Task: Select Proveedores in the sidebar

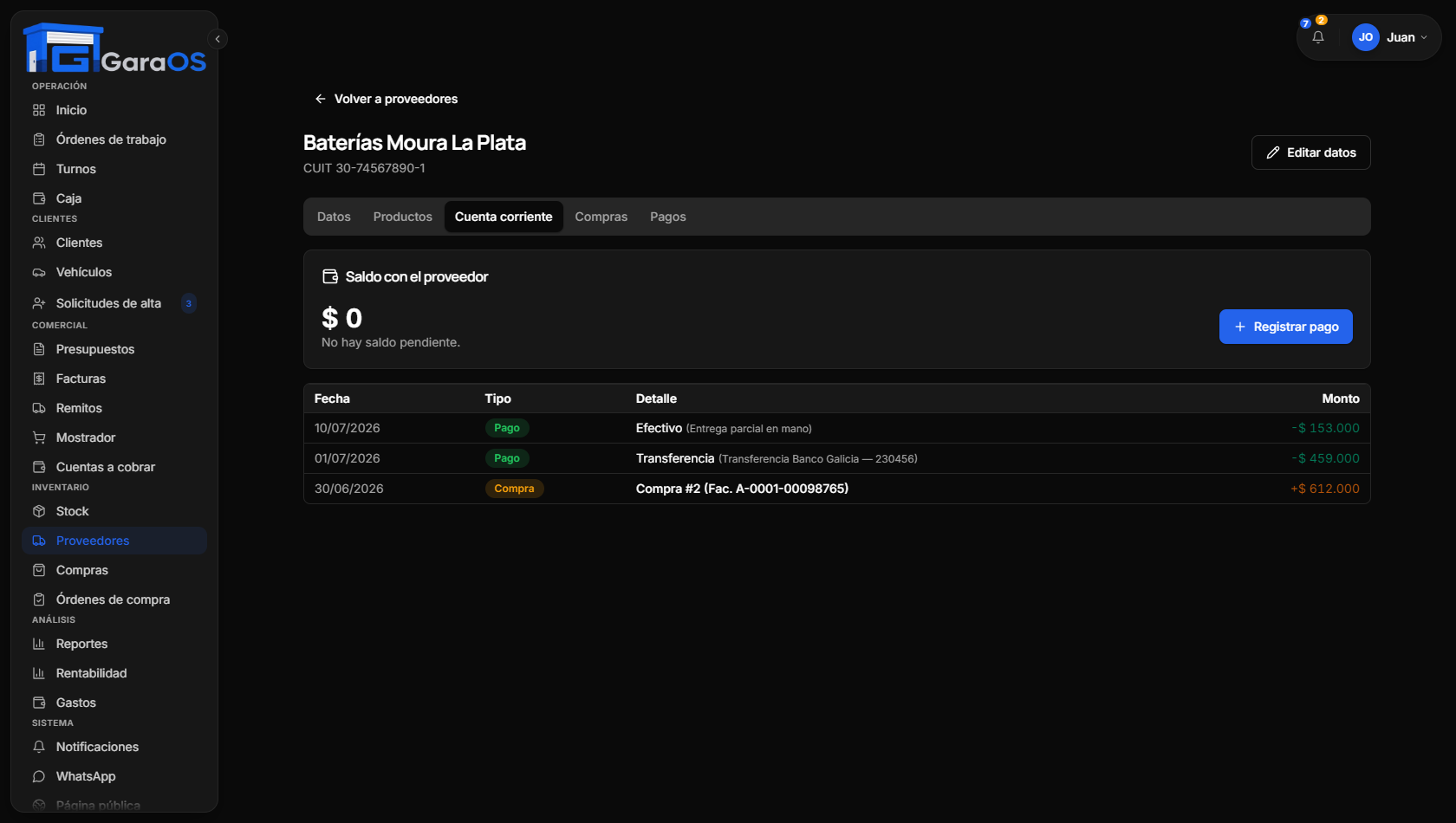Action: 114,541
